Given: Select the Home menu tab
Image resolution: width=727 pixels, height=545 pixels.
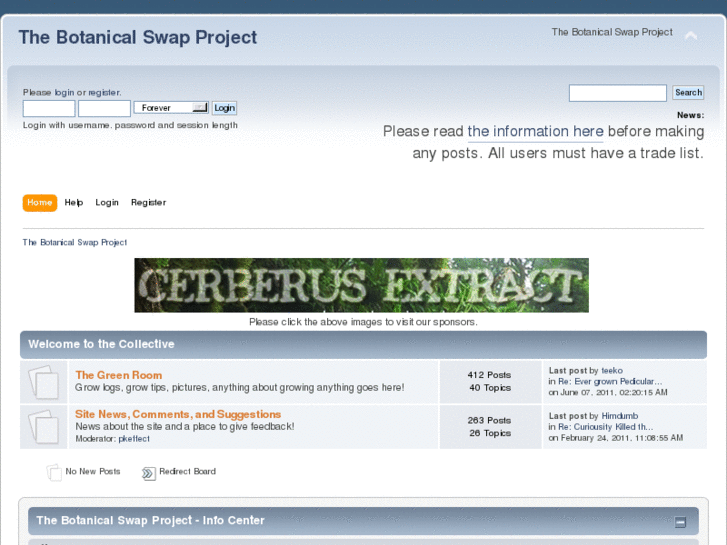Looking at the screenshot, I should tap(40, 203).
